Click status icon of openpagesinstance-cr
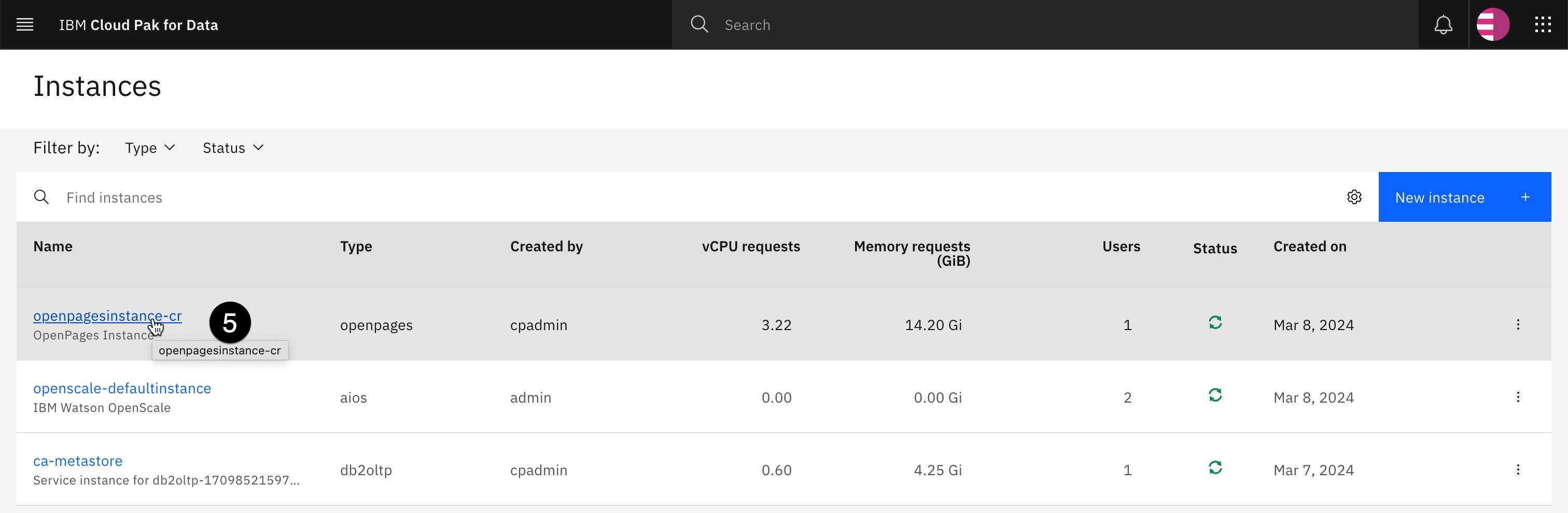The height and width of the screenshot is (513, 1568). tap(1215, 322)
